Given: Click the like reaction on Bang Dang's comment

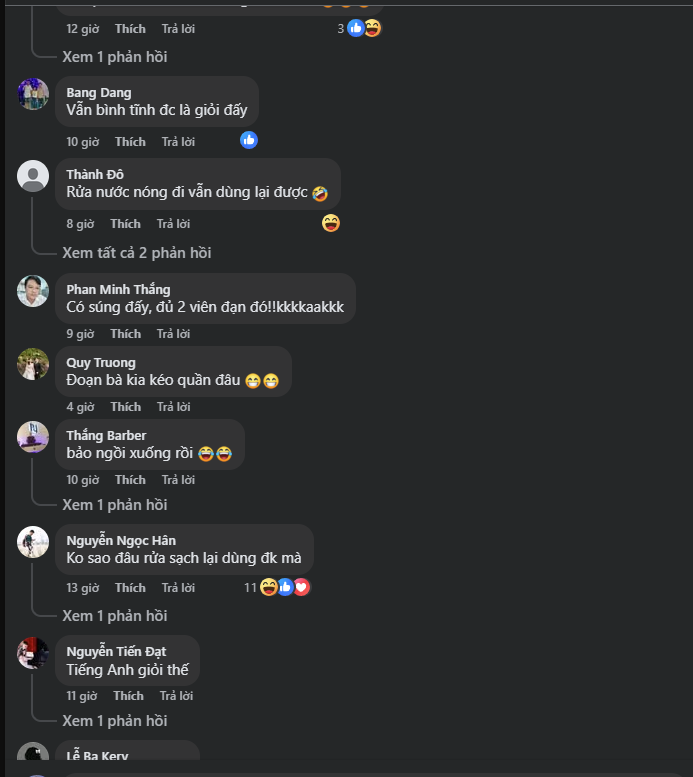Looking at the screenshot, I should (249, 140).
